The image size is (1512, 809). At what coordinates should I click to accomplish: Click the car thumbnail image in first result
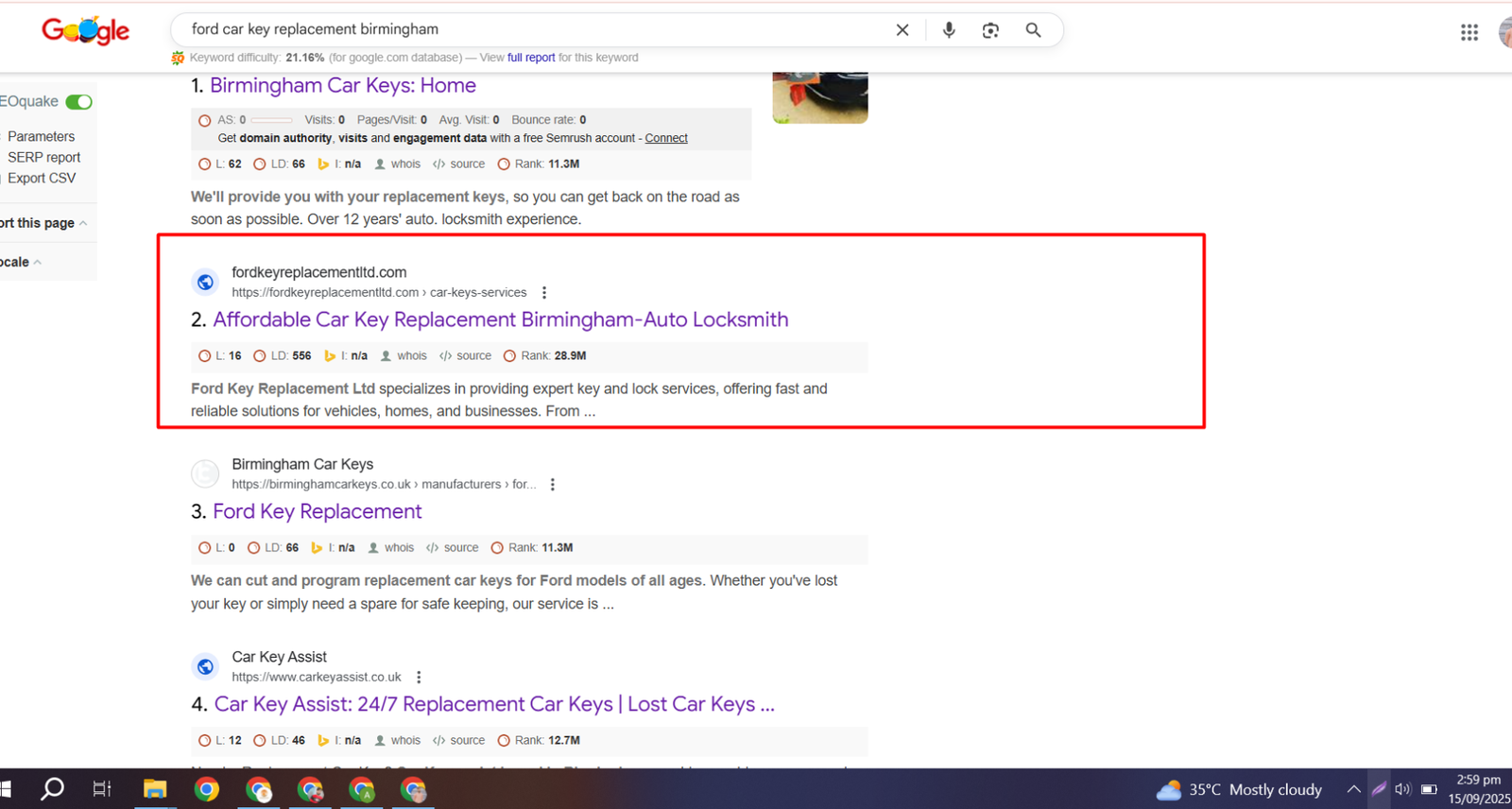coord(819,98)
